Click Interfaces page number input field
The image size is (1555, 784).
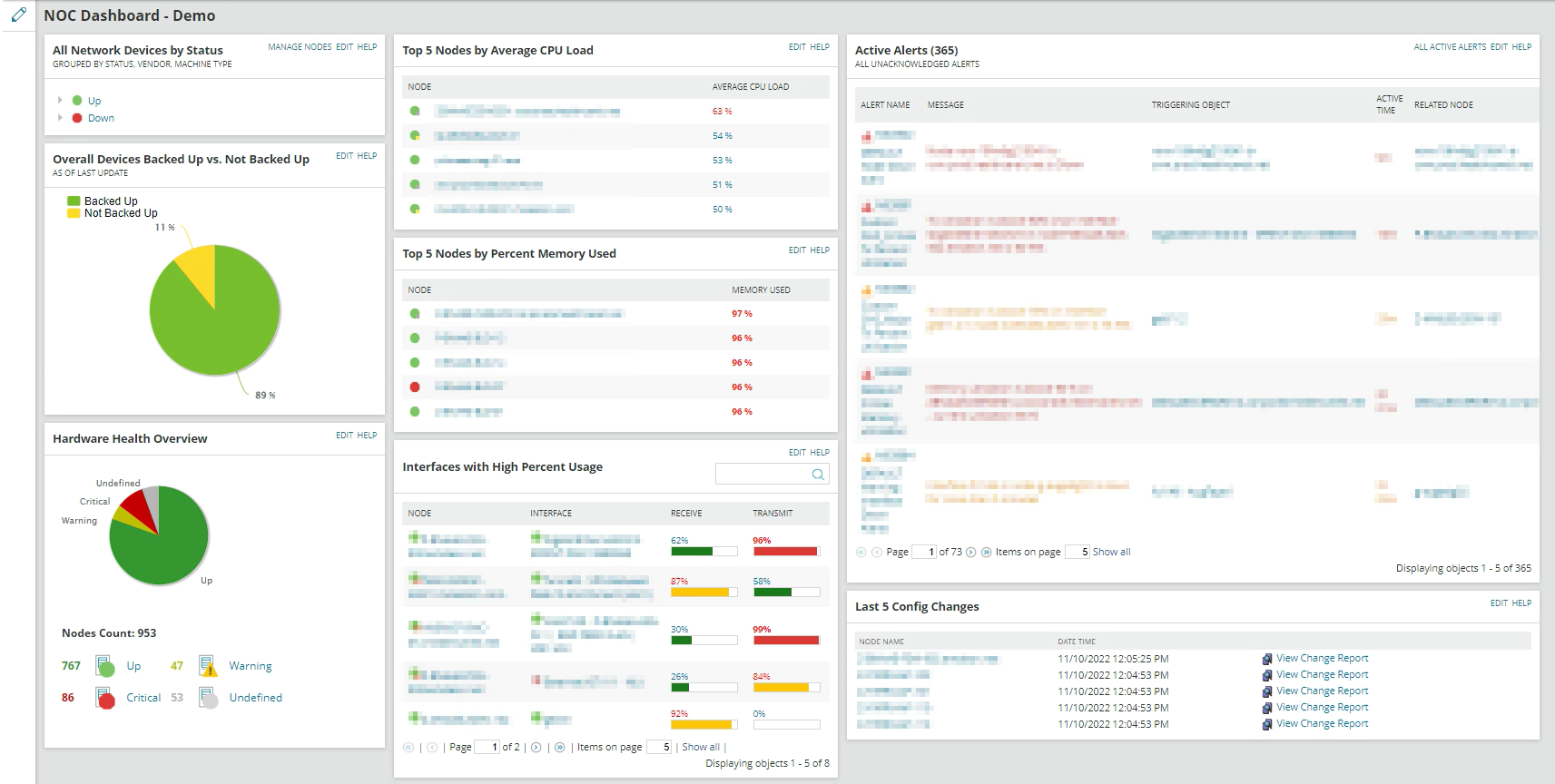point(487,747)
